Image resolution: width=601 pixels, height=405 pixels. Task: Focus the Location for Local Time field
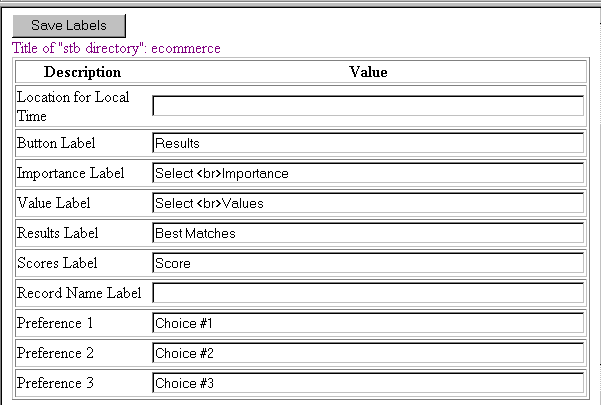pos(367,106)
